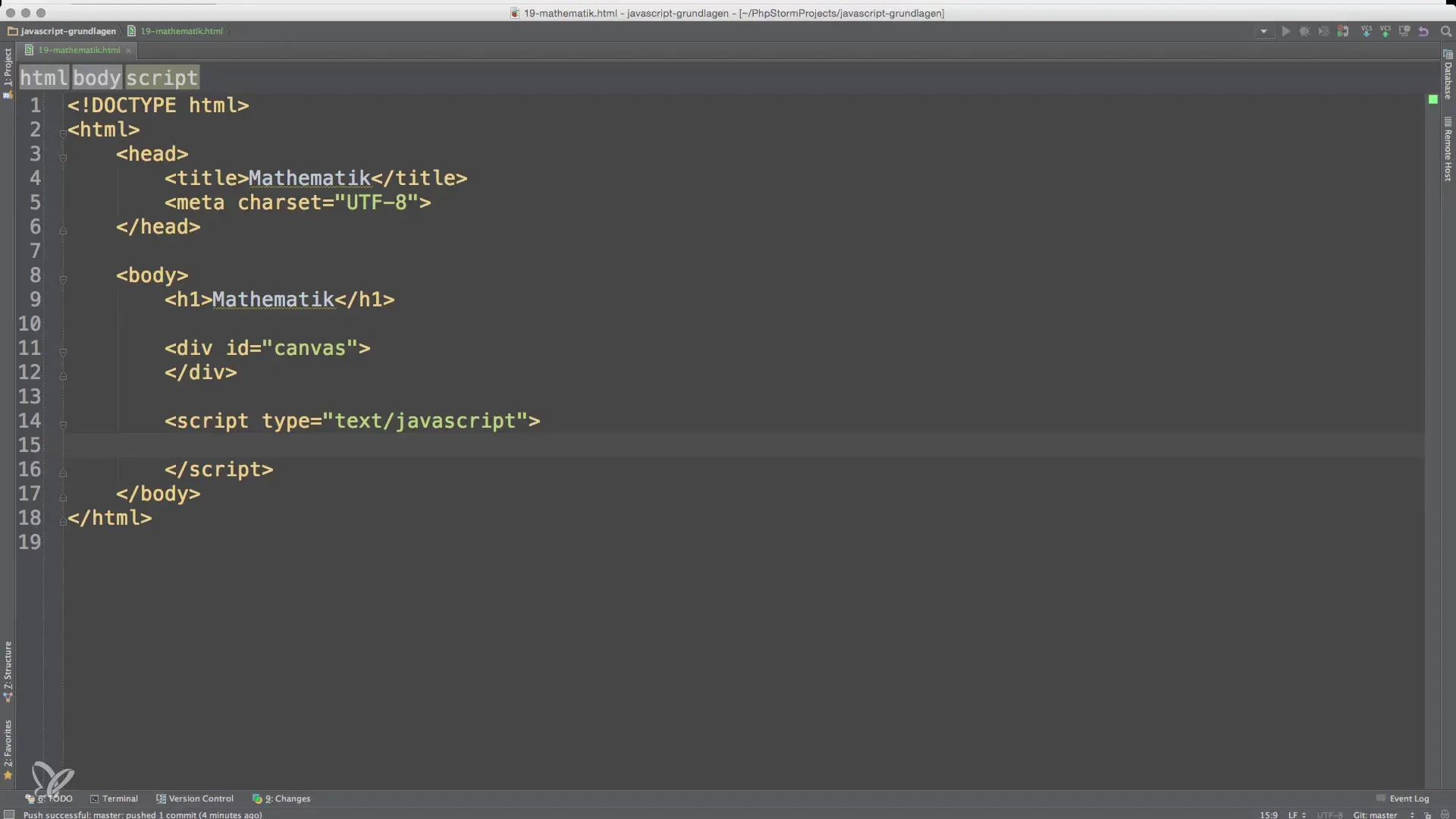Toggle the read-only lock icon

coord(1427,815)
